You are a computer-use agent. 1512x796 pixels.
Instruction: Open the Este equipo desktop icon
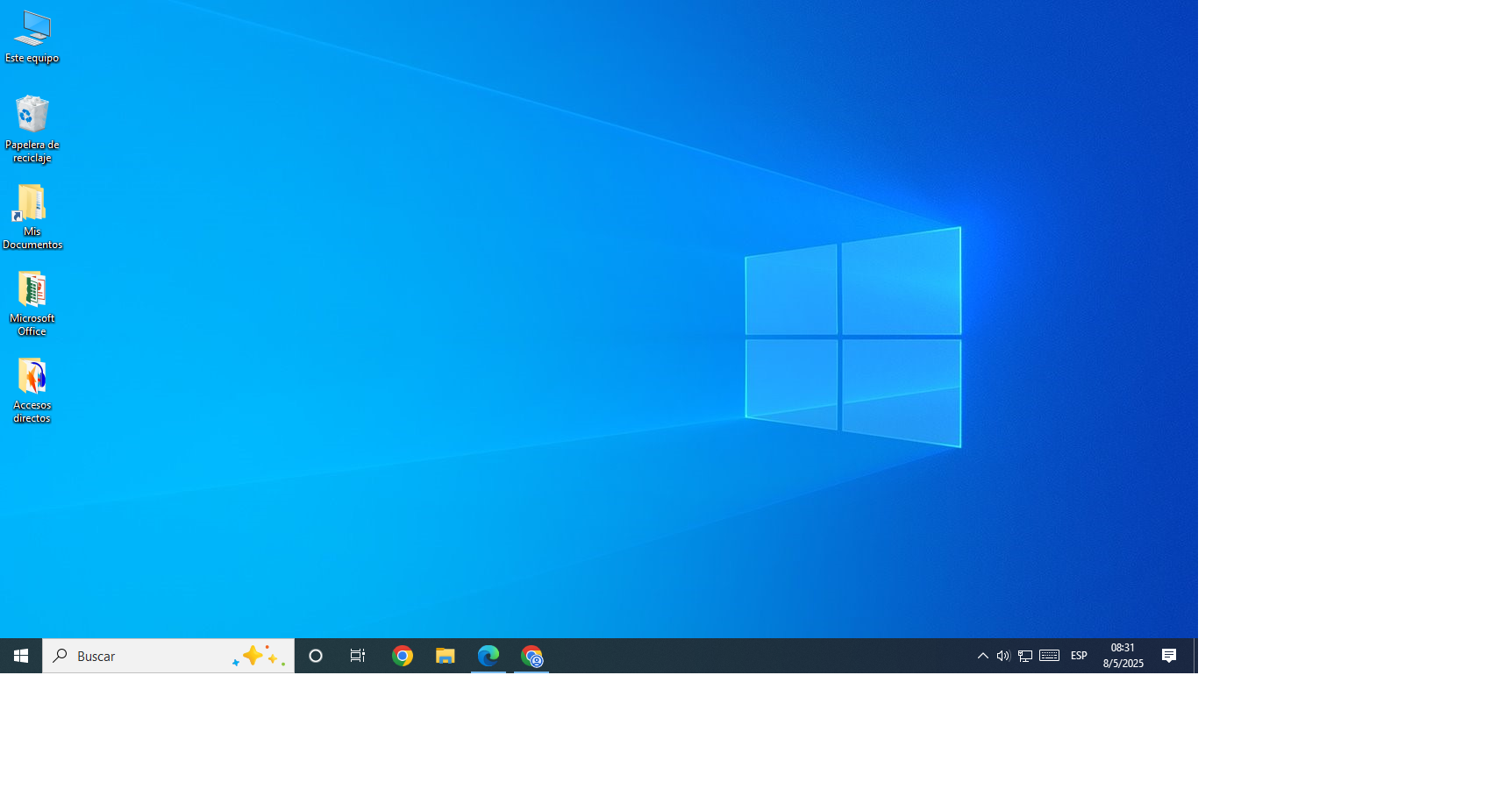point(32,37)
